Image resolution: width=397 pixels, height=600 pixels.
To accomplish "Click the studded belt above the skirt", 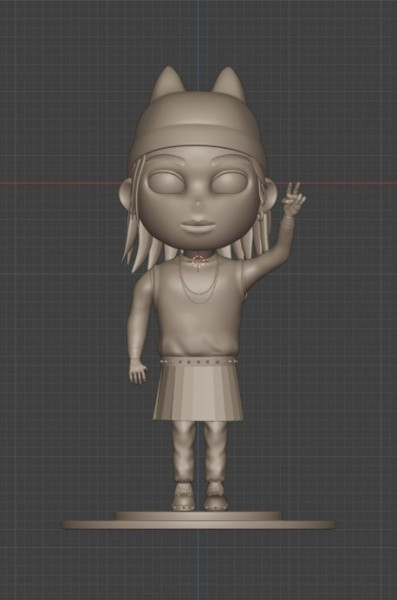I will click(x=198, y=361).
